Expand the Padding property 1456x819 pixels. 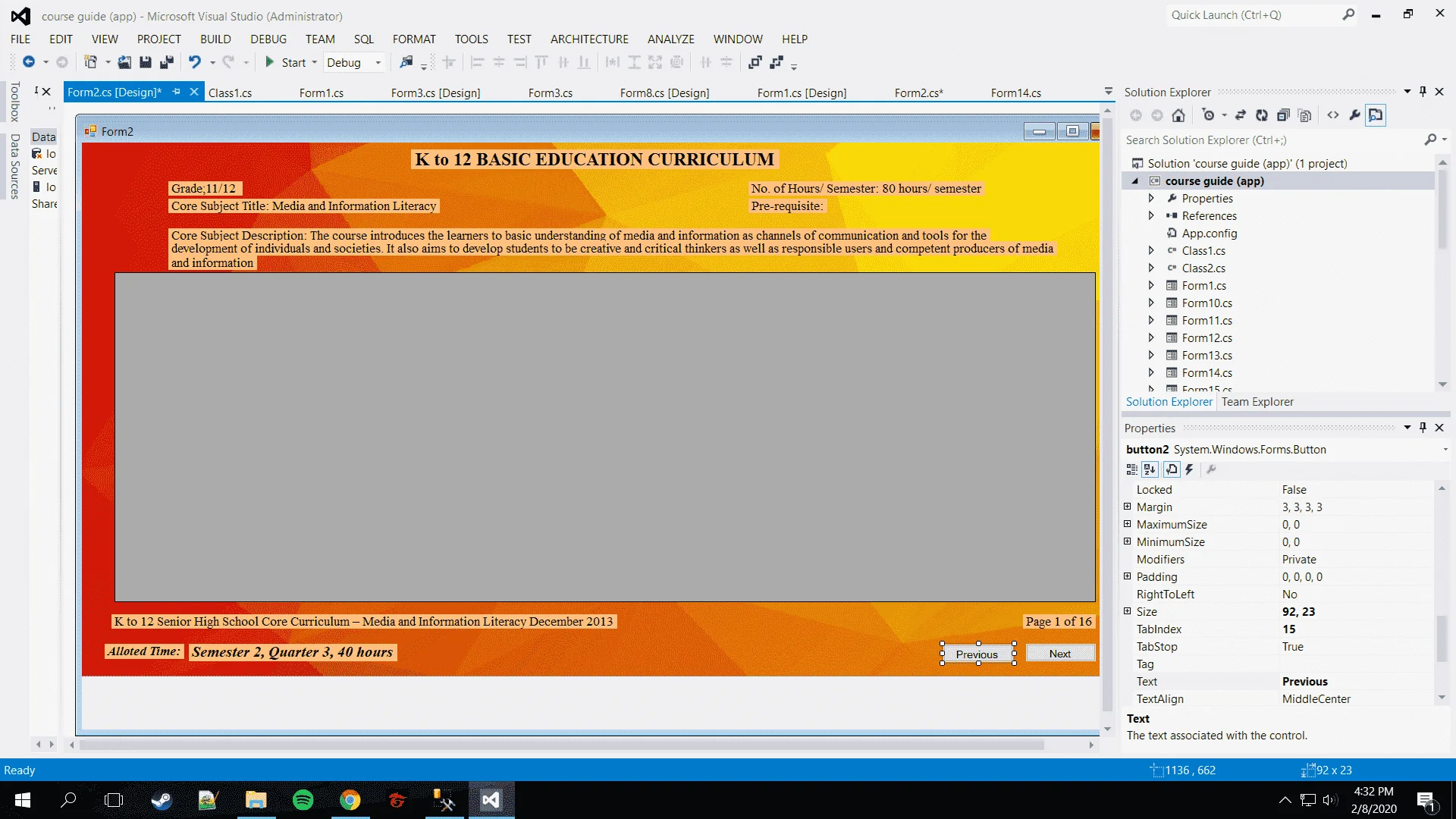click(1128, 576)
